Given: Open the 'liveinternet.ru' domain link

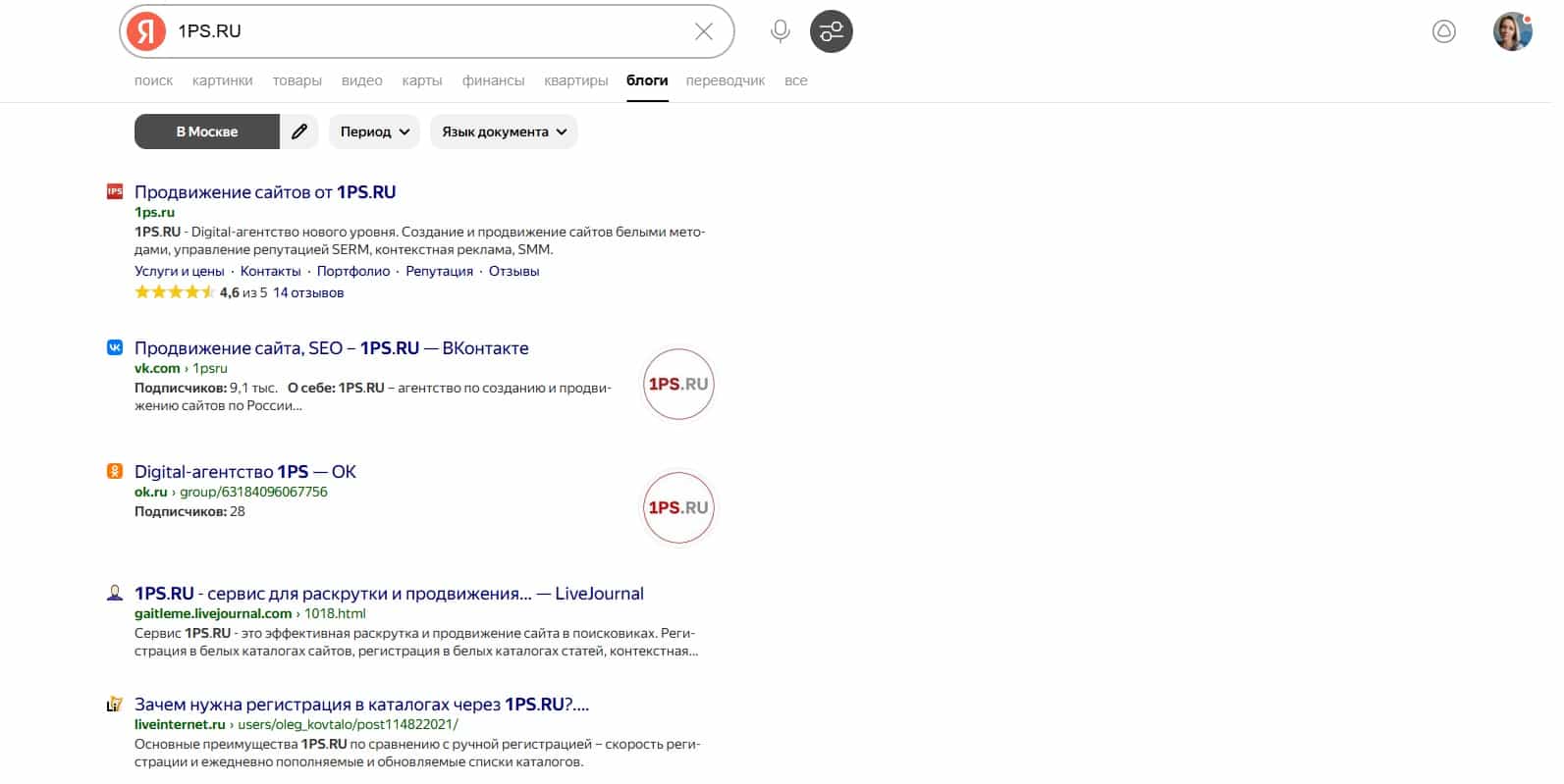Looking at the screenshot, I should 180,724.
